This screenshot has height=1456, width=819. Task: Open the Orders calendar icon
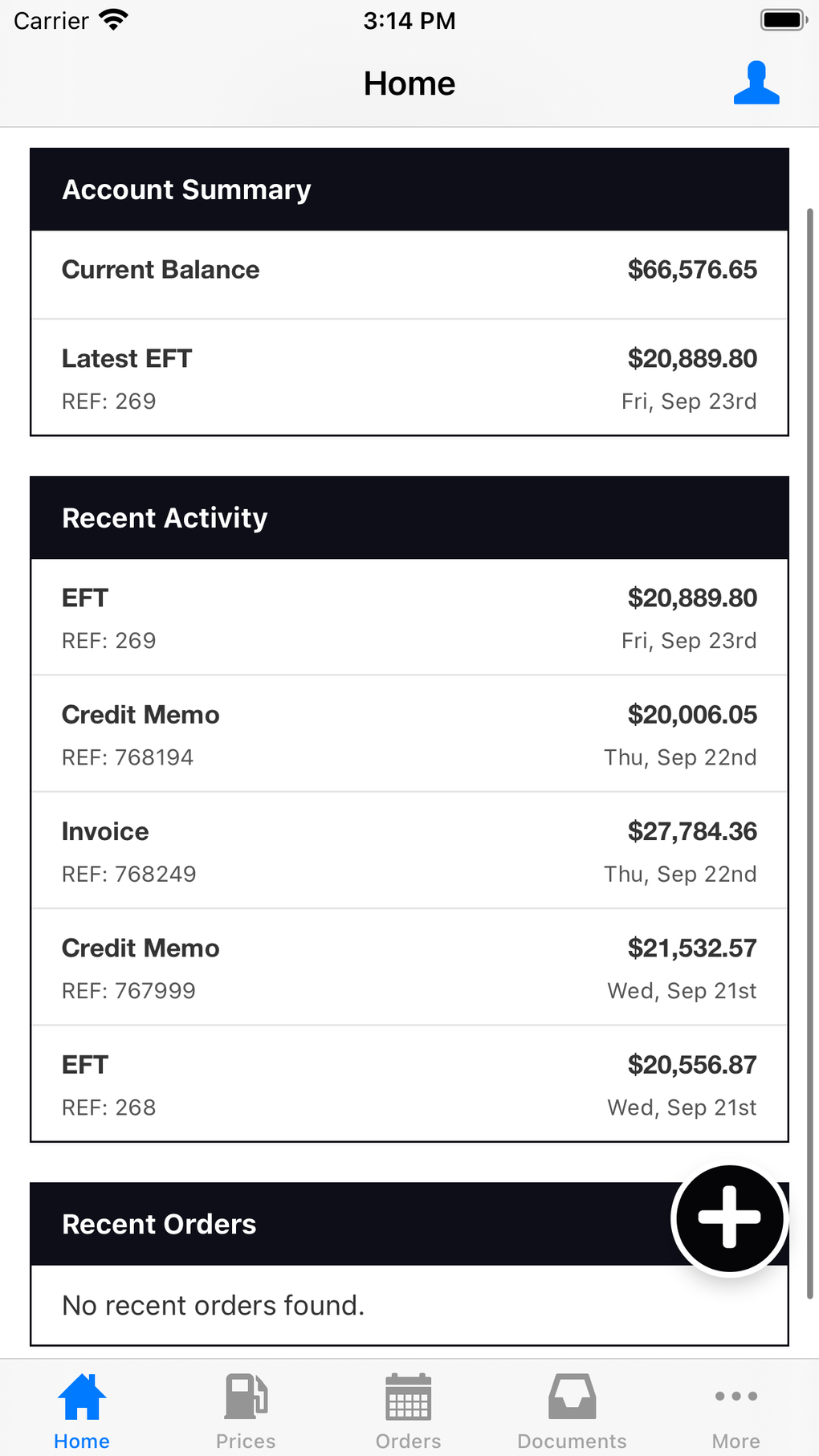409,1397
